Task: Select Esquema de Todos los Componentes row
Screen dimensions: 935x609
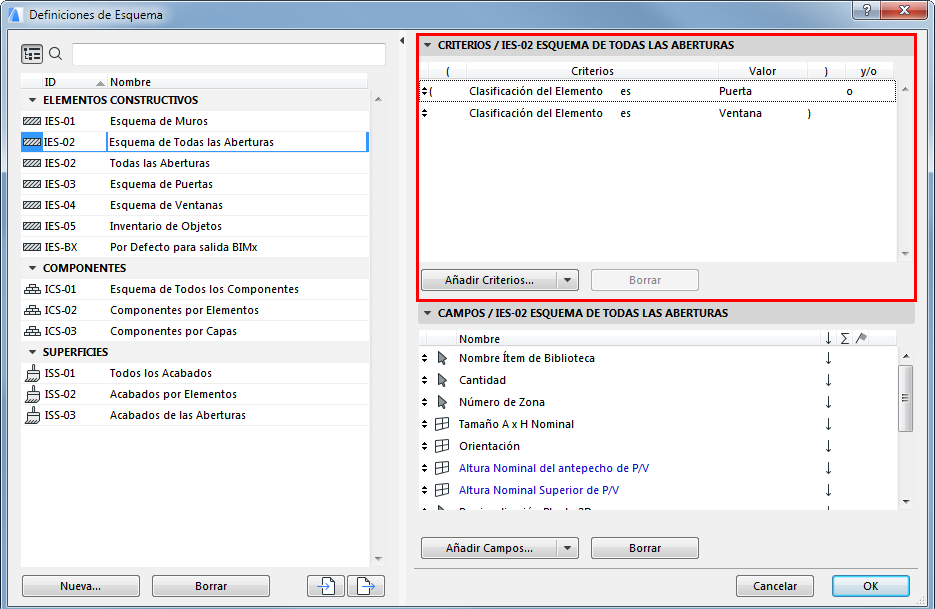Action: tap(195, 289)
